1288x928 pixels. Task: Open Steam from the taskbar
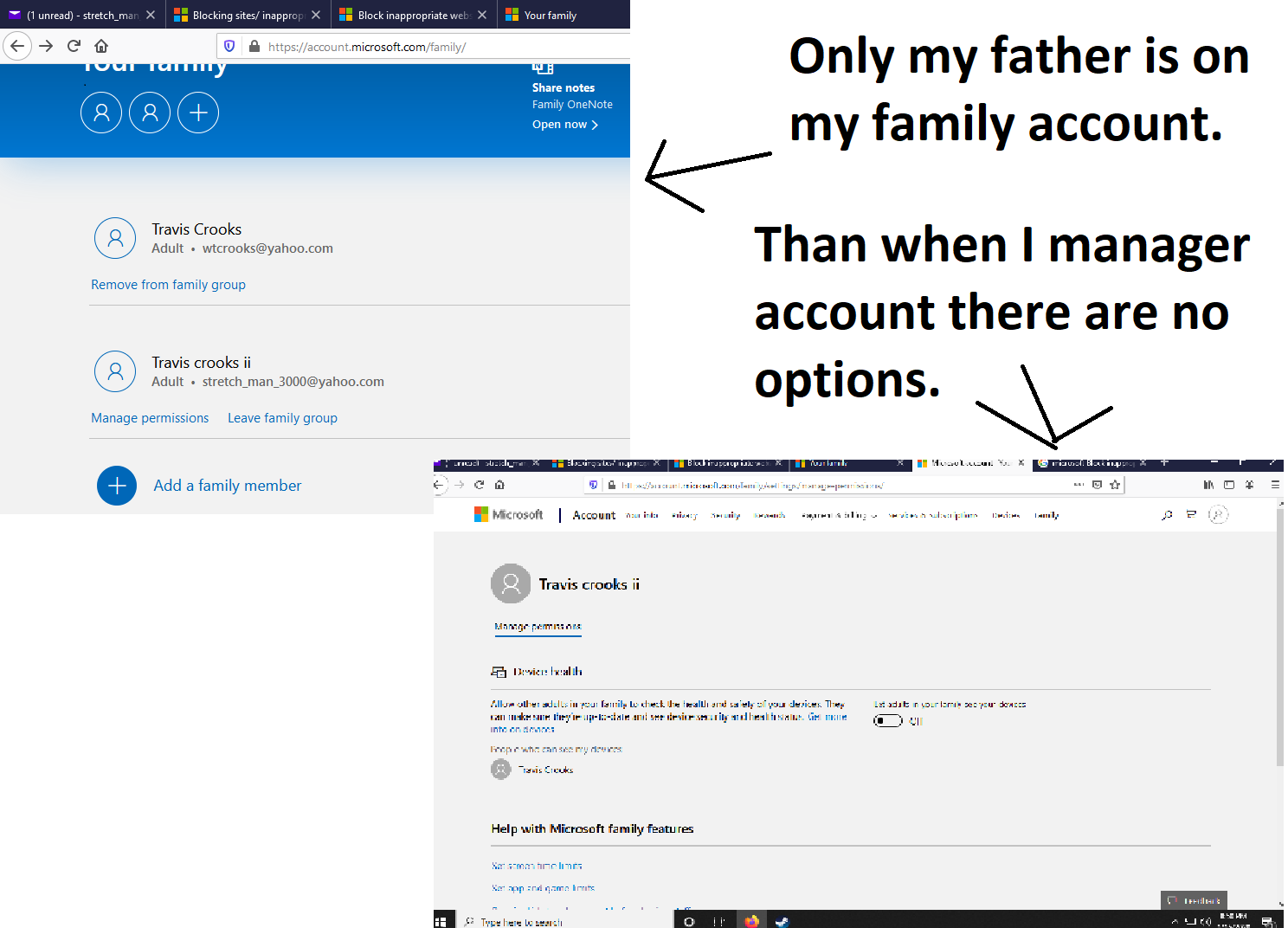(x=782, y=921)
